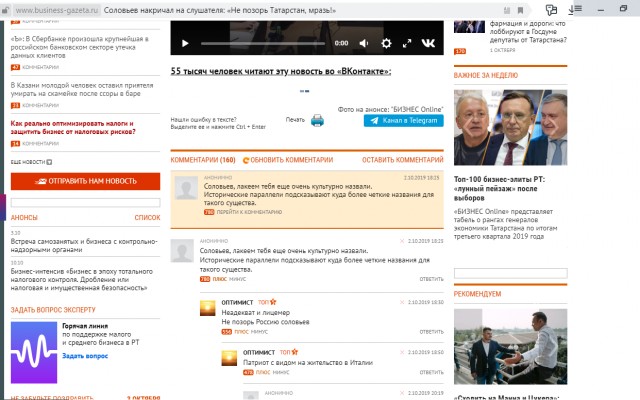Click the Печать label
This screenshot has height=400, width=640.
[x=295, y=120]
